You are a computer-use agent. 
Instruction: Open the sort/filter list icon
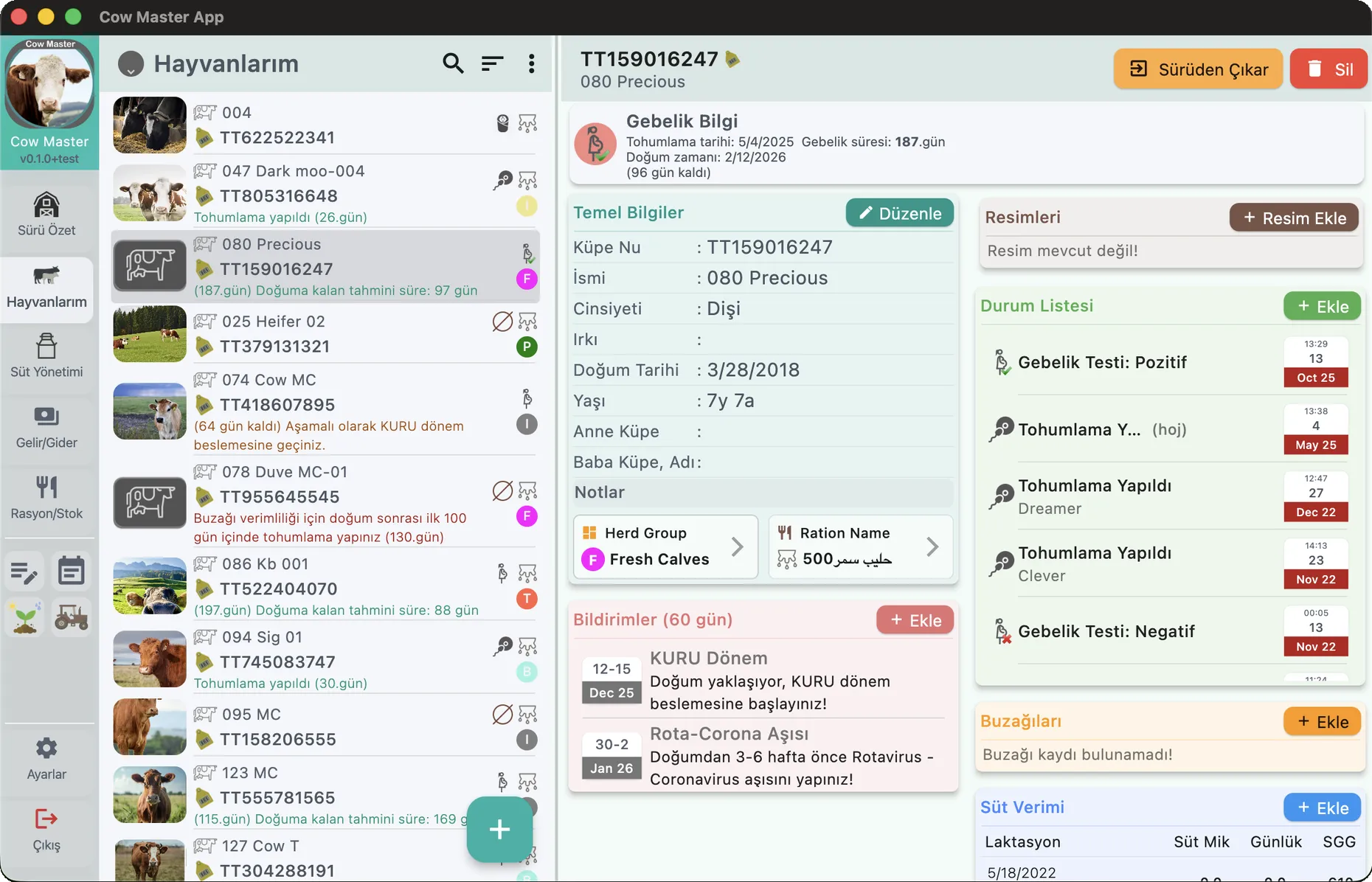click(x=492, y=63)
